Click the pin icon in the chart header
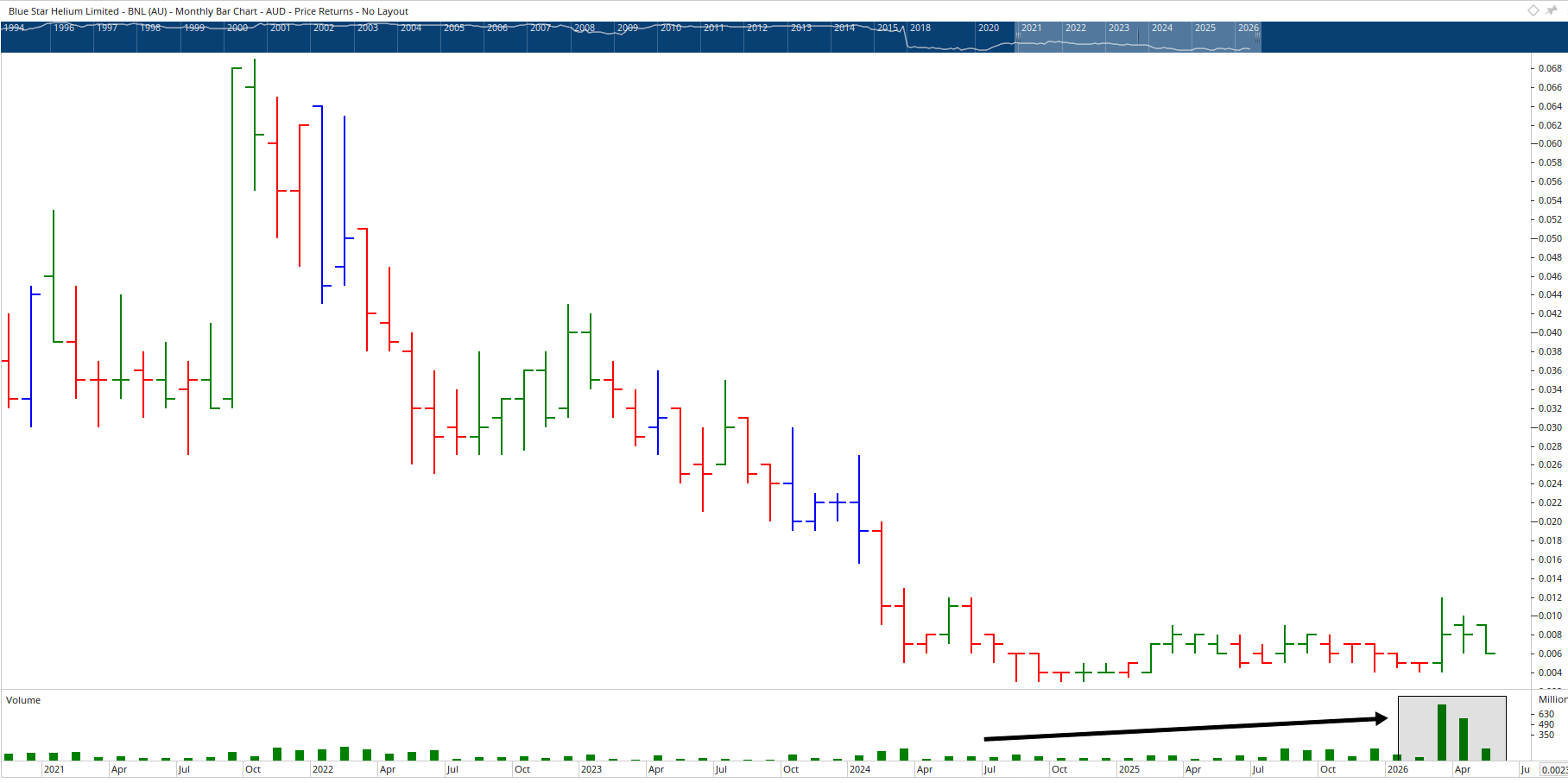The image size is (1568, 783). [1552, 10]
